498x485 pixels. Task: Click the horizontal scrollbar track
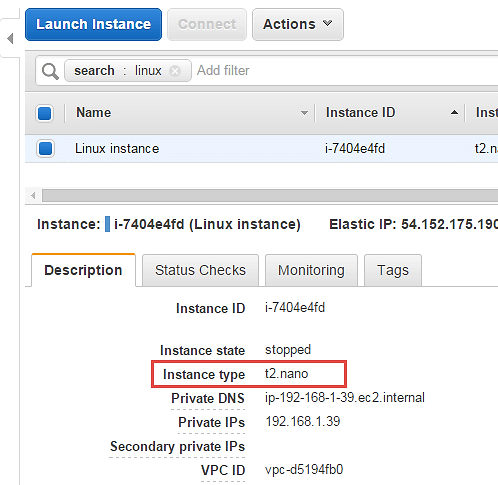click(270, 195)
